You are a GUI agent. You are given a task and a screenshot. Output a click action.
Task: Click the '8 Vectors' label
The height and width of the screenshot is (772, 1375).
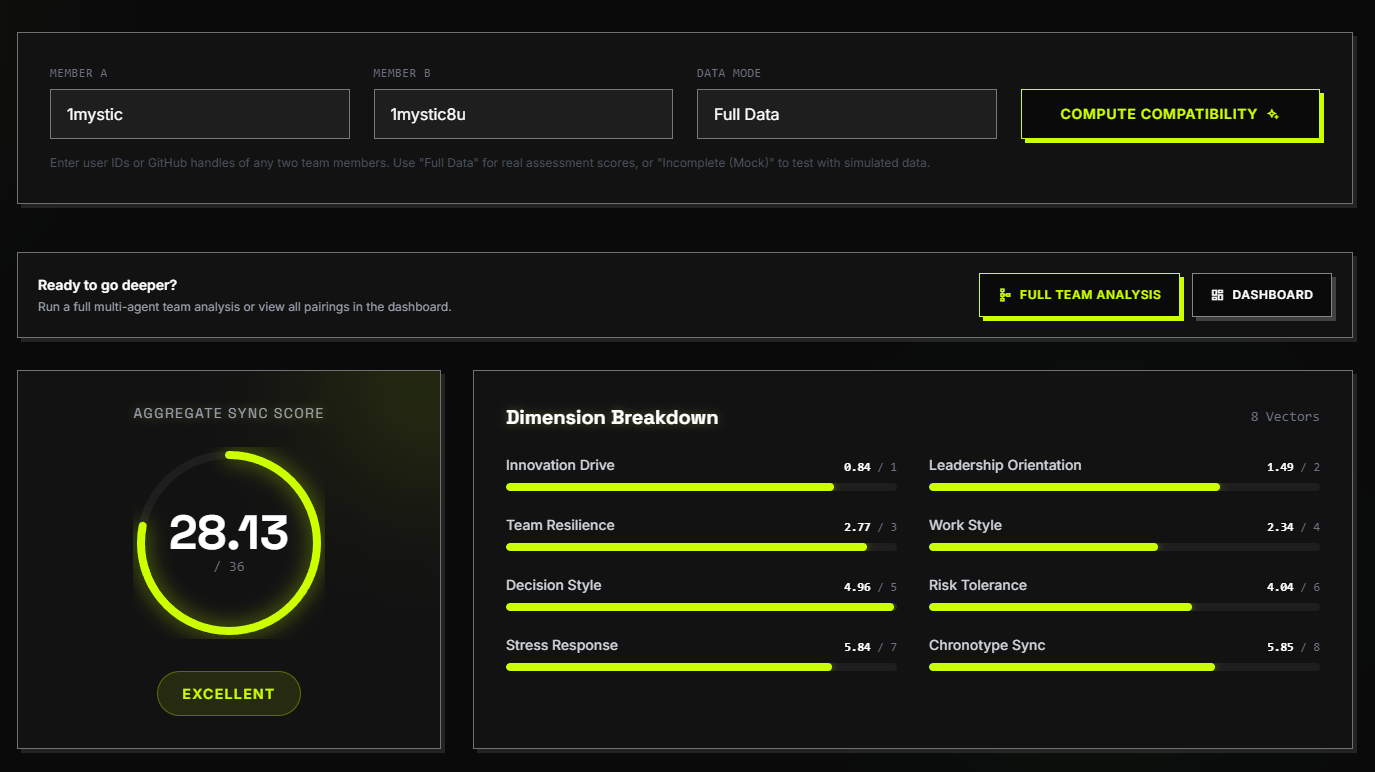point(1285,417)
